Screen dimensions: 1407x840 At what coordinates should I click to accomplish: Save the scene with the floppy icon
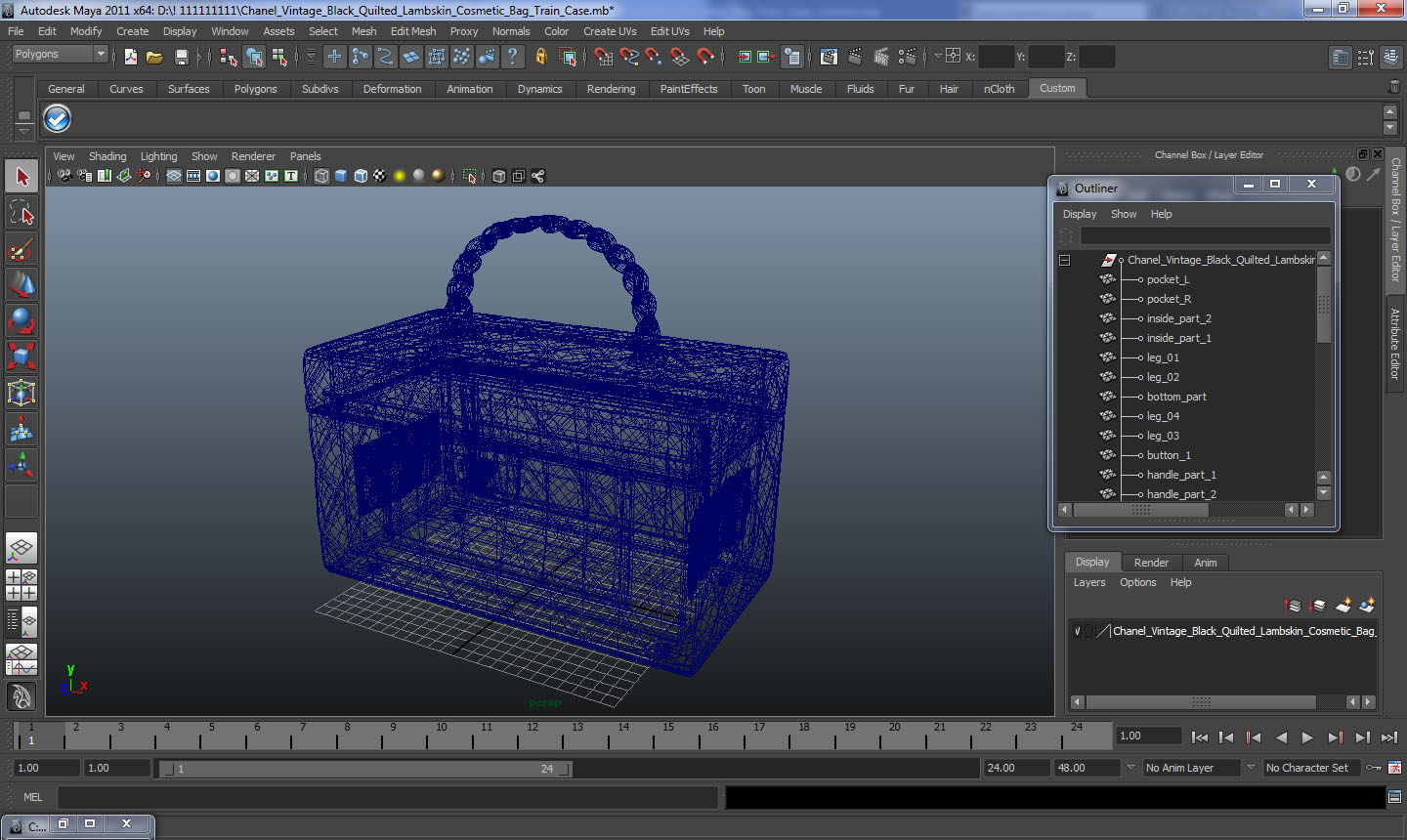click(181, 57)
